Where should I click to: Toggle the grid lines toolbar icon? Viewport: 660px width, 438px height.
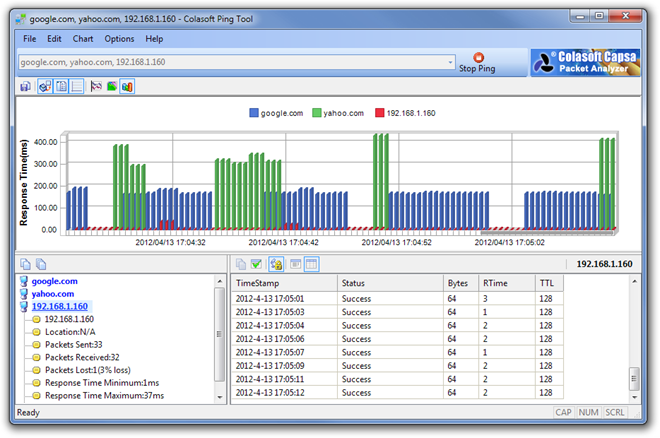pos(76,87)
